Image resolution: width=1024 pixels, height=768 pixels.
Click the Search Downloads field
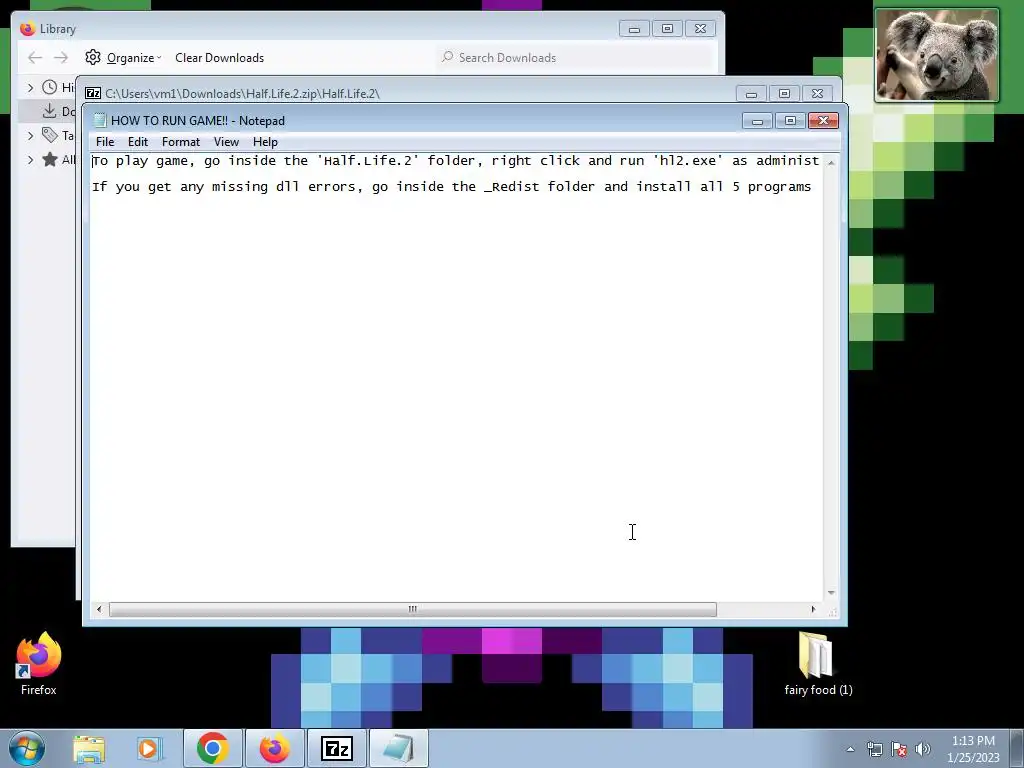coord(575,57)
